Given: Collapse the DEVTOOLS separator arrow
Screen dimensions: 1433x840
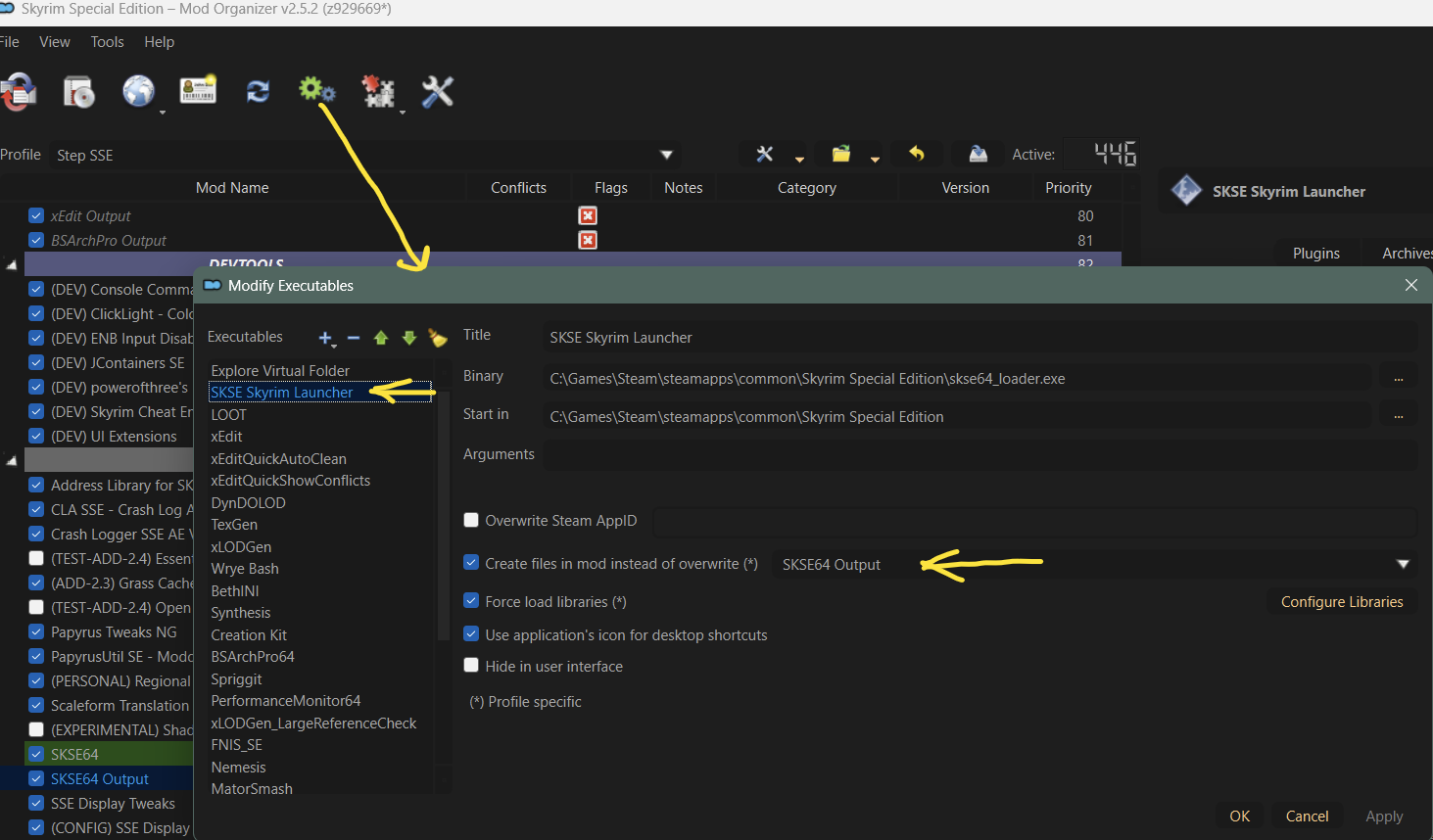Looking at the screenshot, I should 12,264.
